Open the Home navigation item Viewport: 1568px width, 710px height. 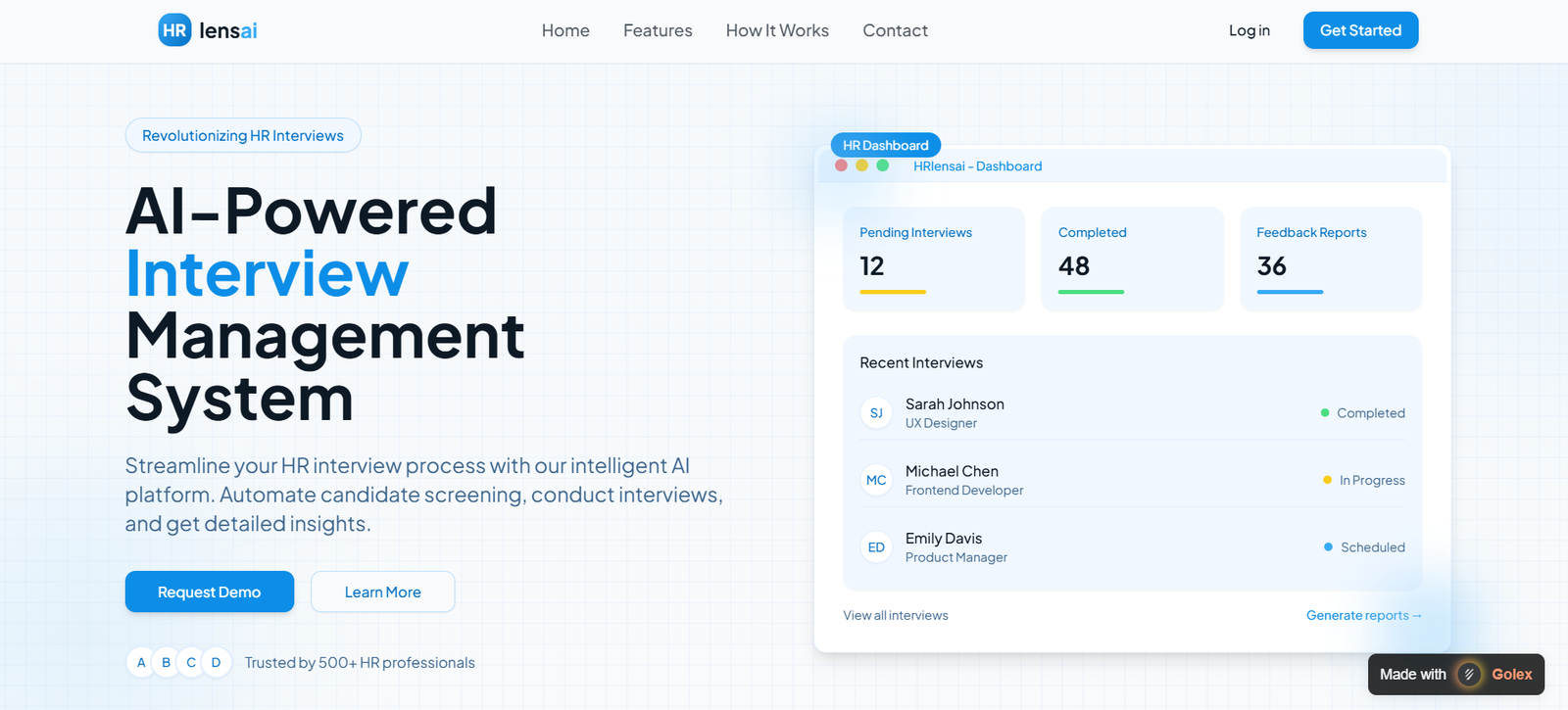tap(565, 30)
